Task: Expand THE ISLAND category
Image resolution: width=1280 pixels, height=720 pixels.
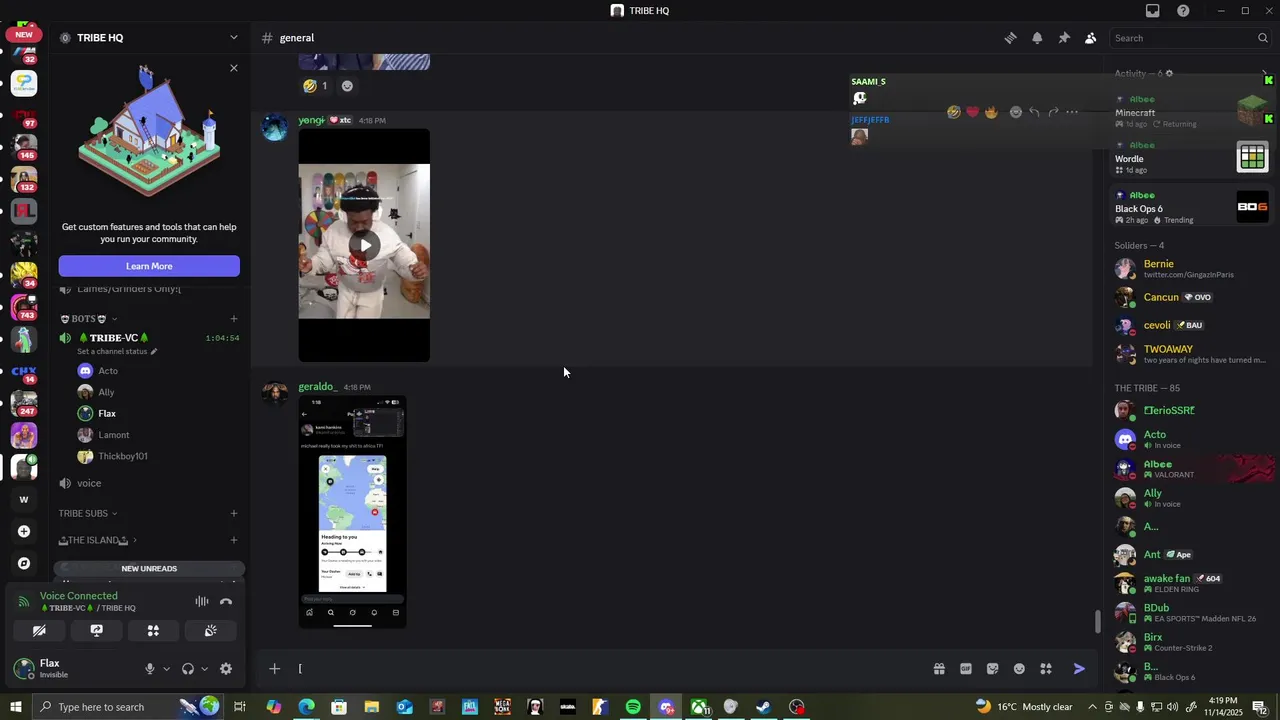Action: tap(98, 540)
